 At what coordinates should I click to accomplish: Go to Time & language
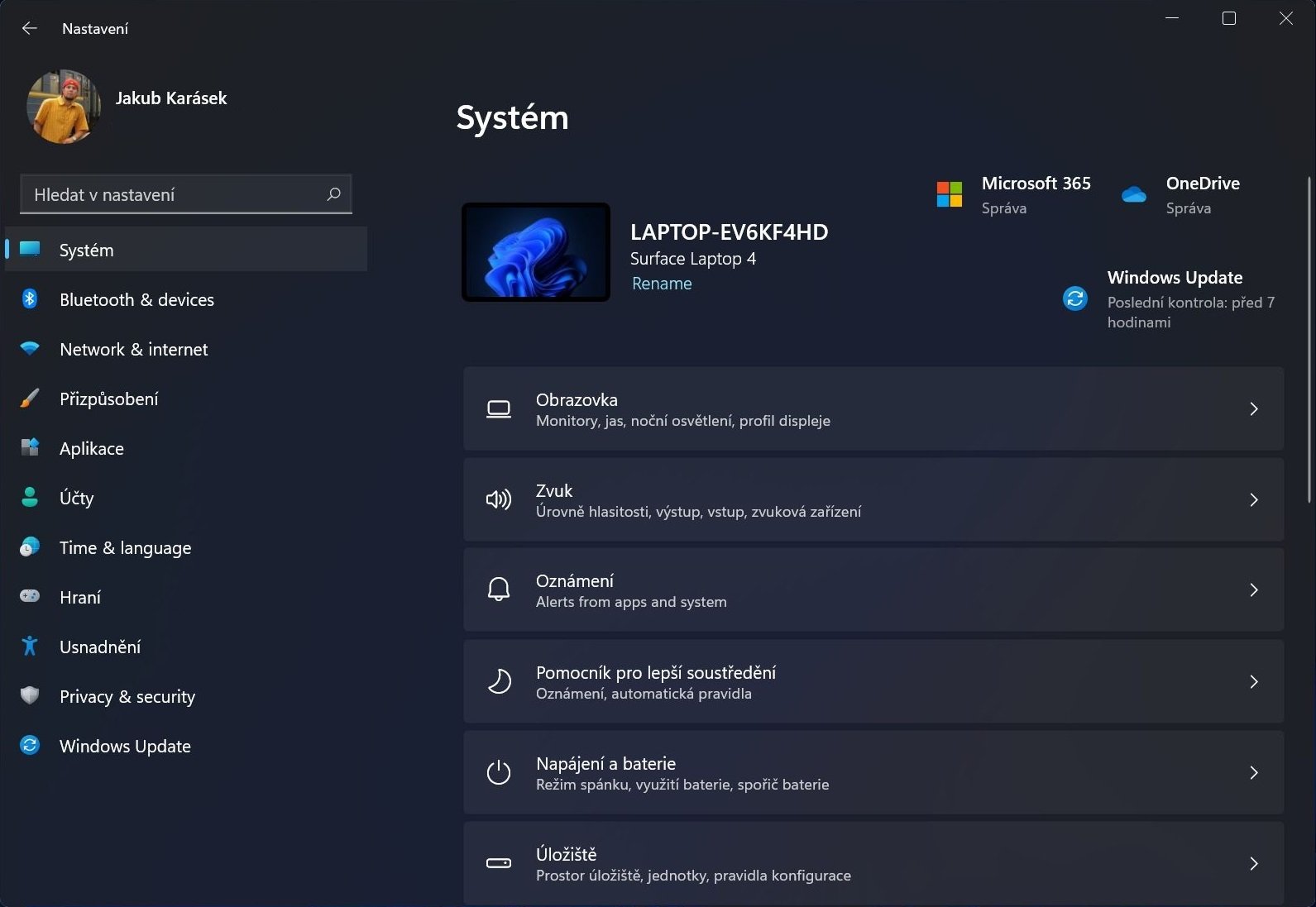click(x=186, y=547)
